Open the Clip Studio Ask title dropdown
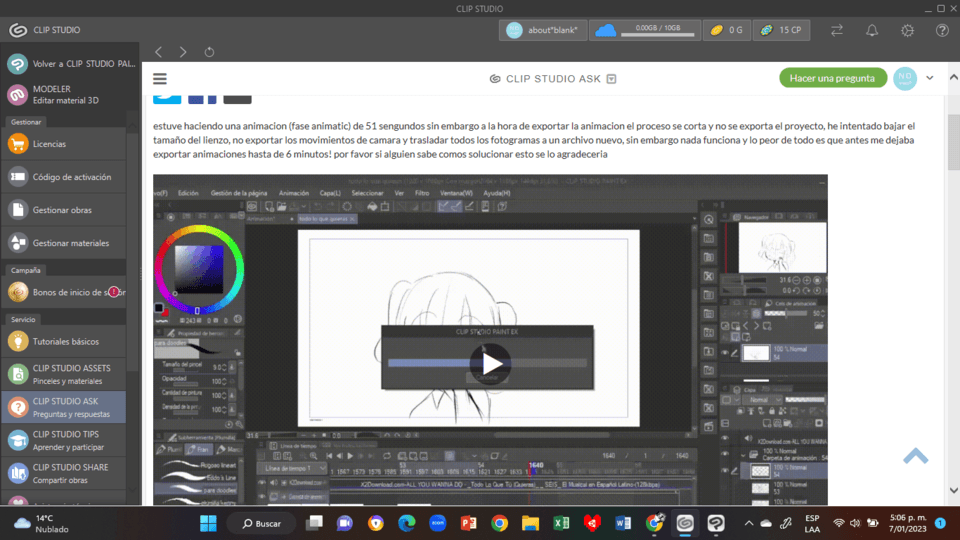Image resolution: width=960 pixels, height=540 pixels. 611,79
